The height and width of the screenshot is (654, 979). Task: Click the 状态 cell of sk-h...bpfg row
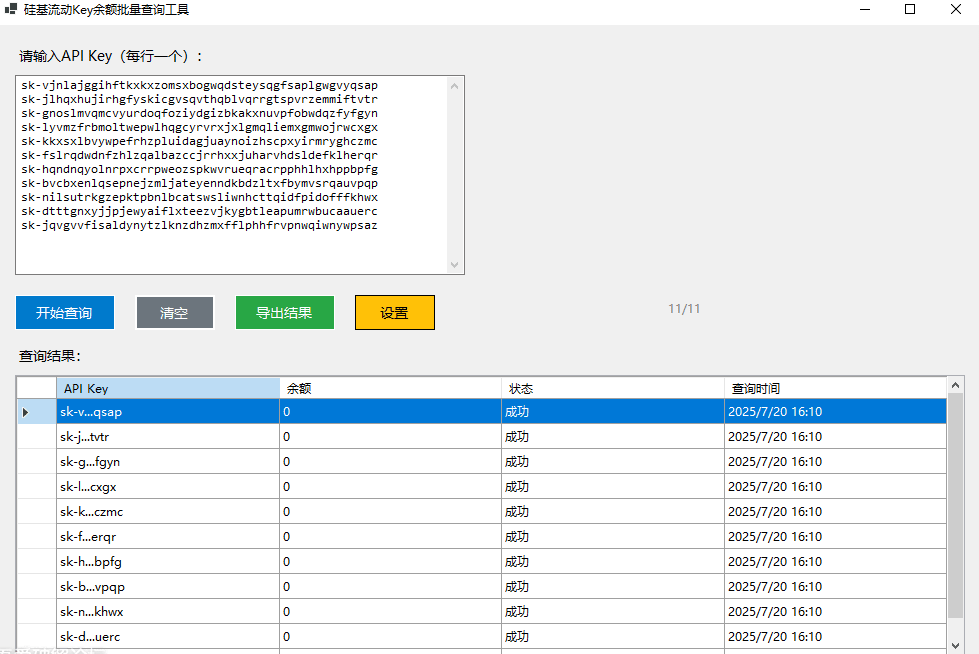tap(612, 562)
